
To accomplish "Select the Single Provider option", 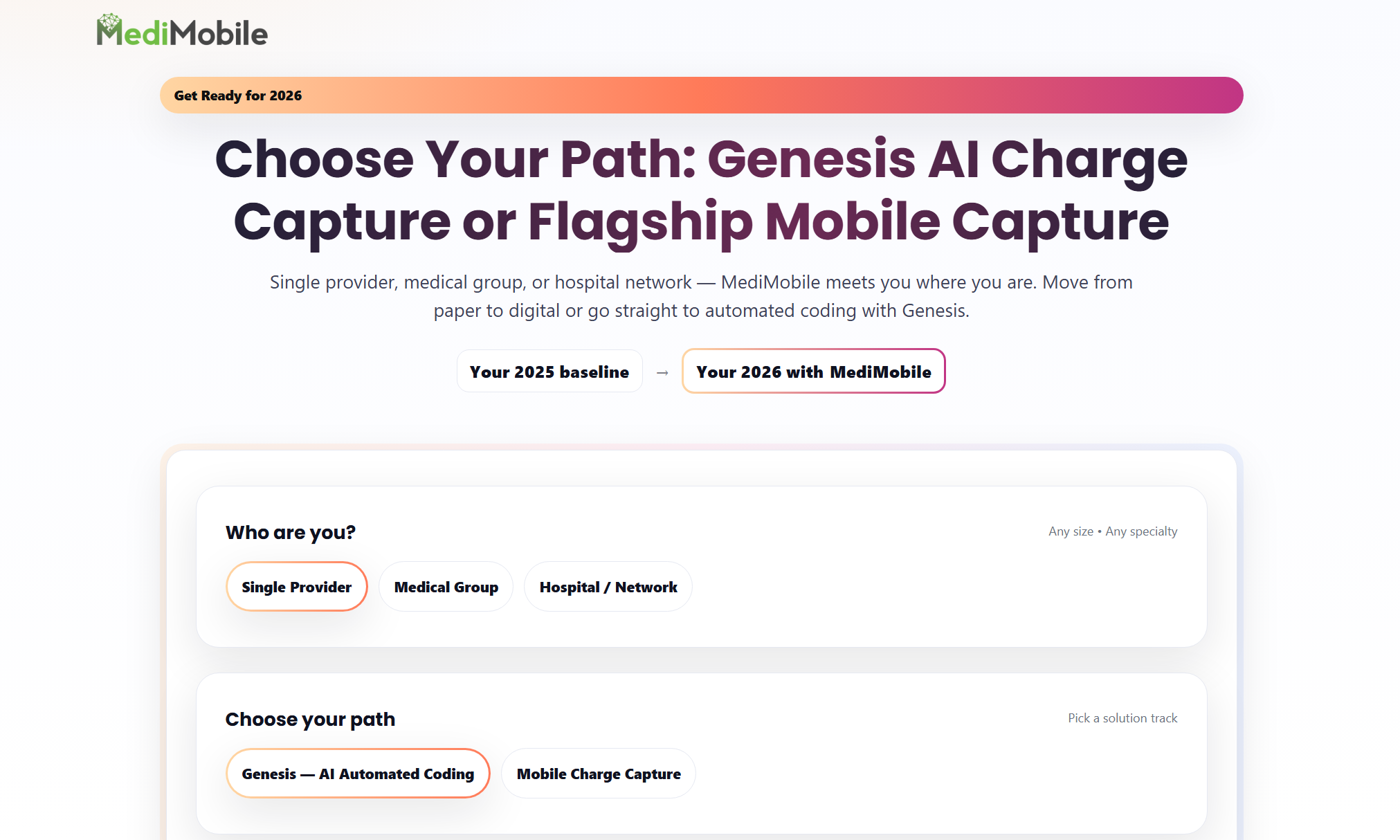I will click(296, 587).
